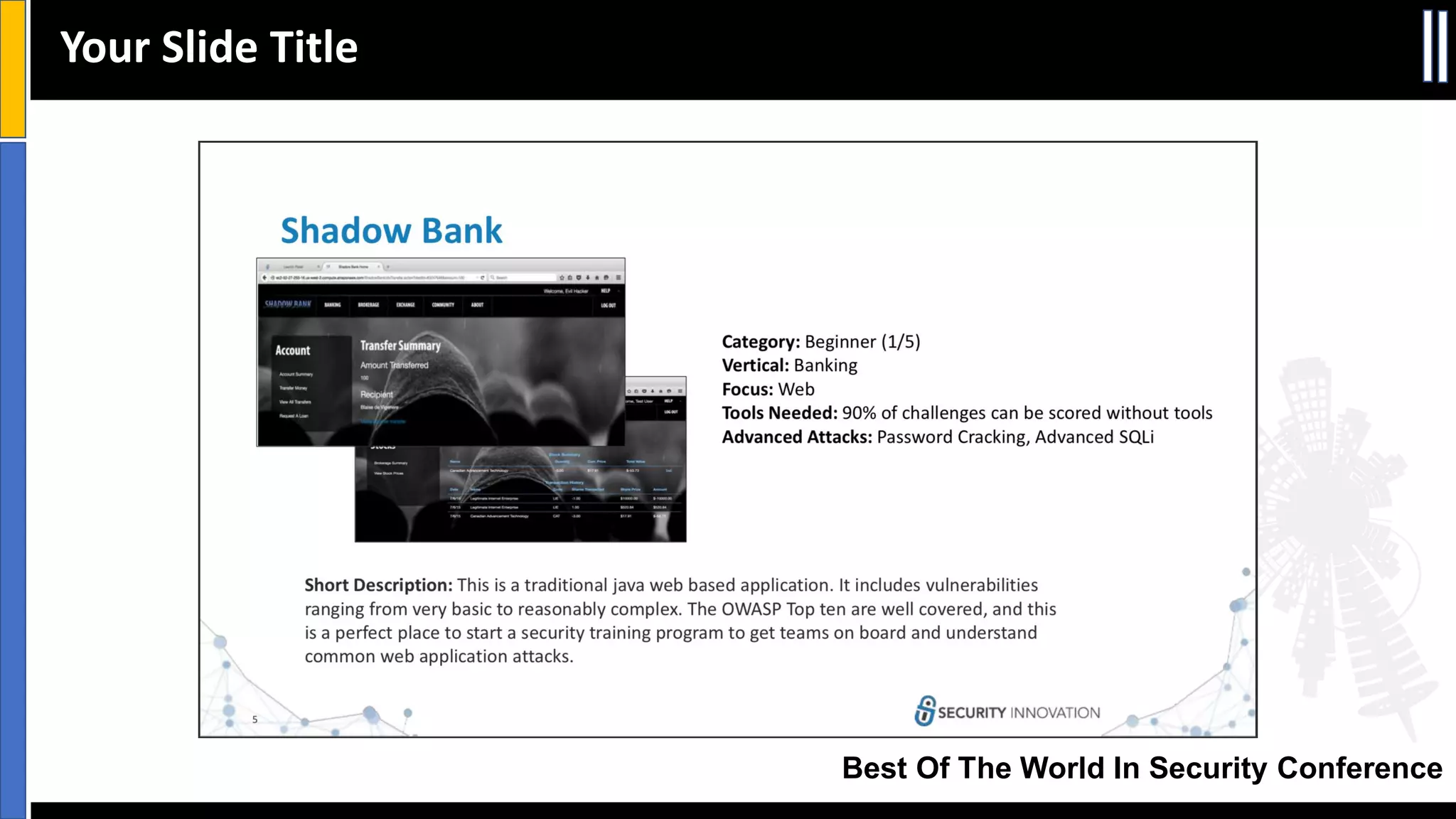The height and width of the screenshot is (819, 1456).
Task: Click "Brokerage Summary" link in rear window
Action: coord(390,463)
